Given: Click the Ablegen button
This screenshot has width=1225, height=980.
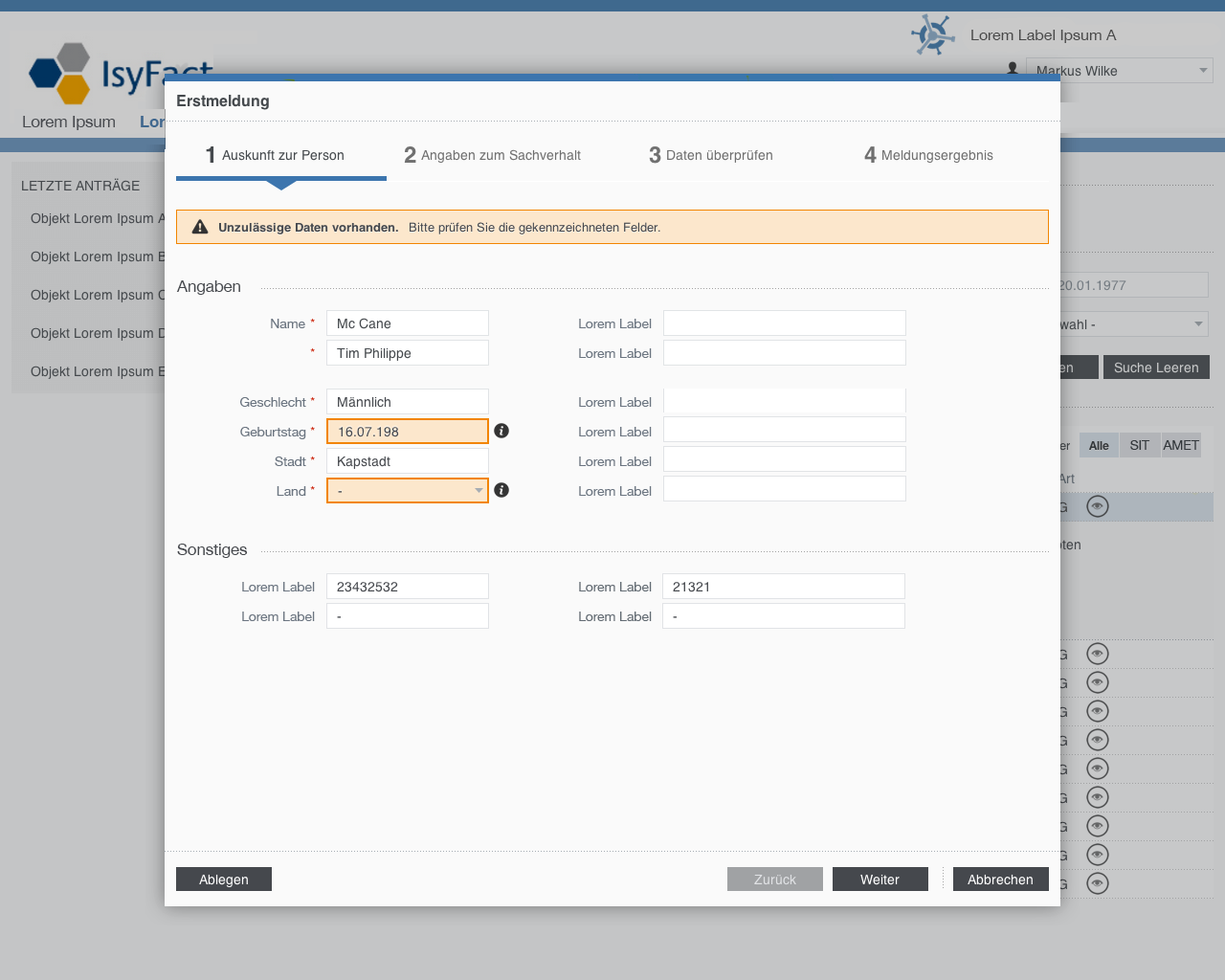Looking at the screenshot, I should click(x=224, y=880).
